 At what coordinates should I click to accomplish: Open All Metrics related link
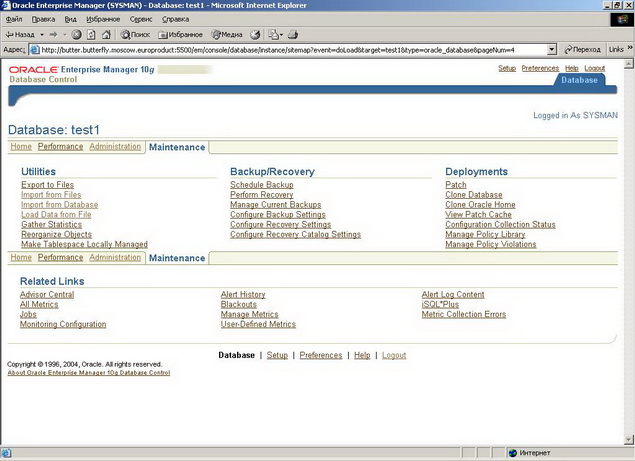pyautogui.click(x=39, y=304)
